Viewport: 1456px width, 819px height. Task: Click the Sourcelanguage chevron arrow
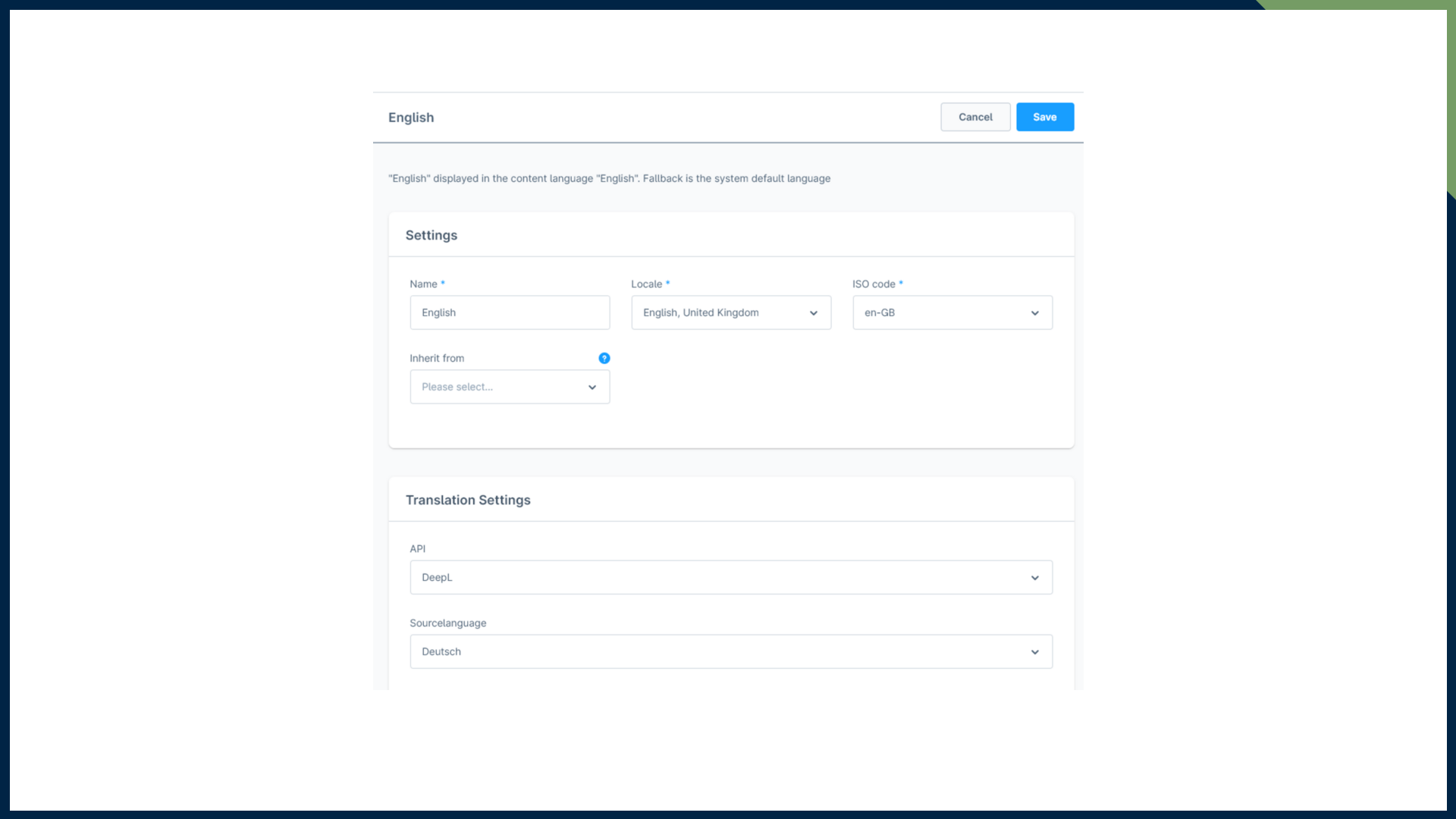(1034, 652)
